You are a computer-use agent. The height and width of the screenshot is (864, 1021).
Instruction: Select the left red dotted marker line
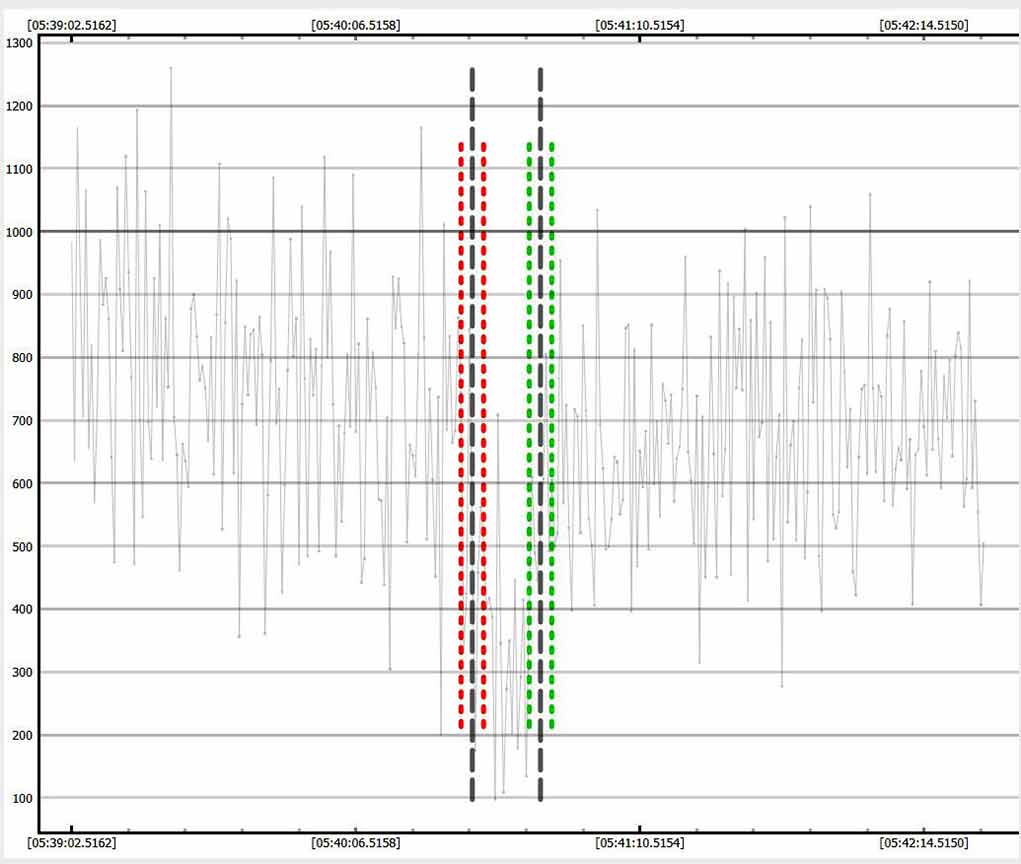click(461, 436)
